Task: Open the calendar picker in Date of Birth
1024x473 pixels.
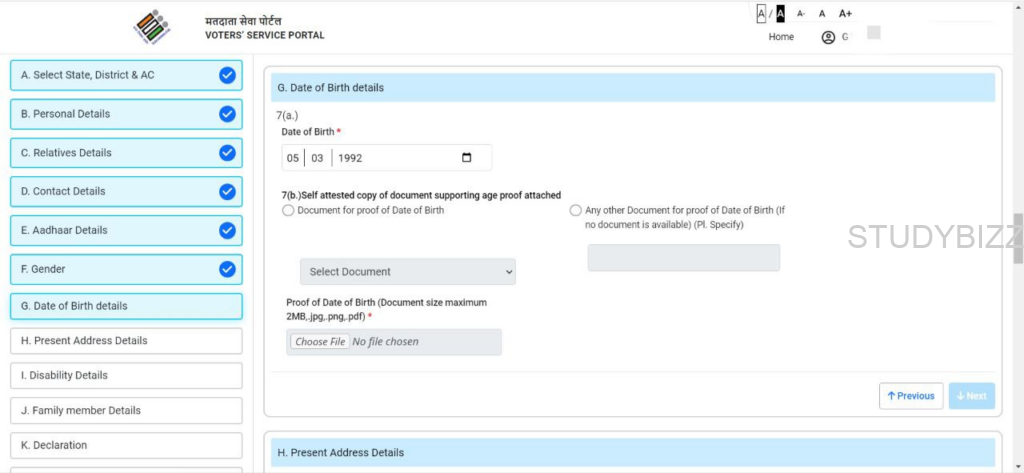Action: point(467,158)
